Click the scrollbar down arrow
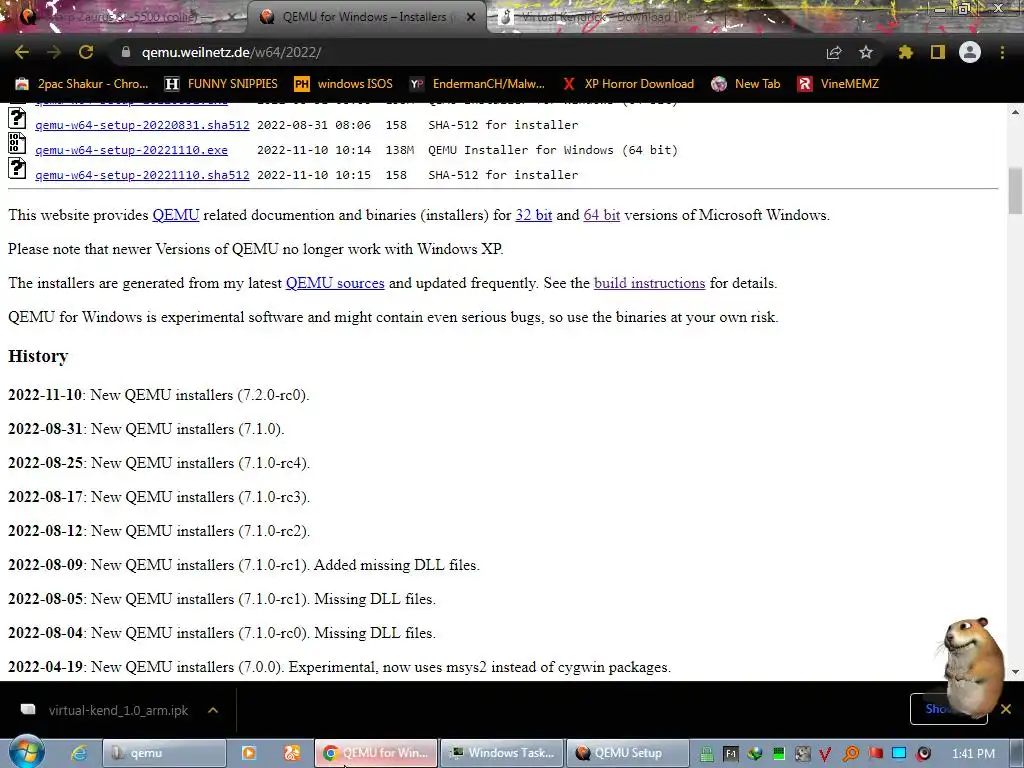1024x768 pixels. pos(1015,671)
